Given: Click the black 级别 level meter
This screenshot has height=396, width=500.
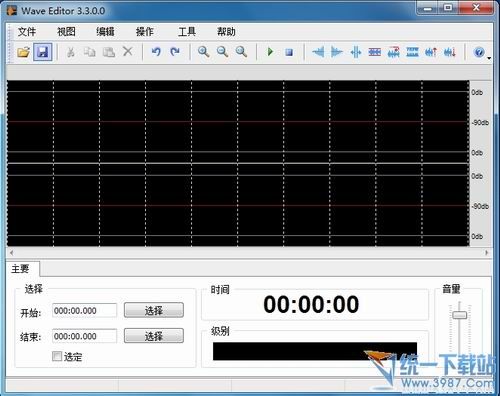Looking at the screenshot, I should pyautogui.click(x=315, y=351).
